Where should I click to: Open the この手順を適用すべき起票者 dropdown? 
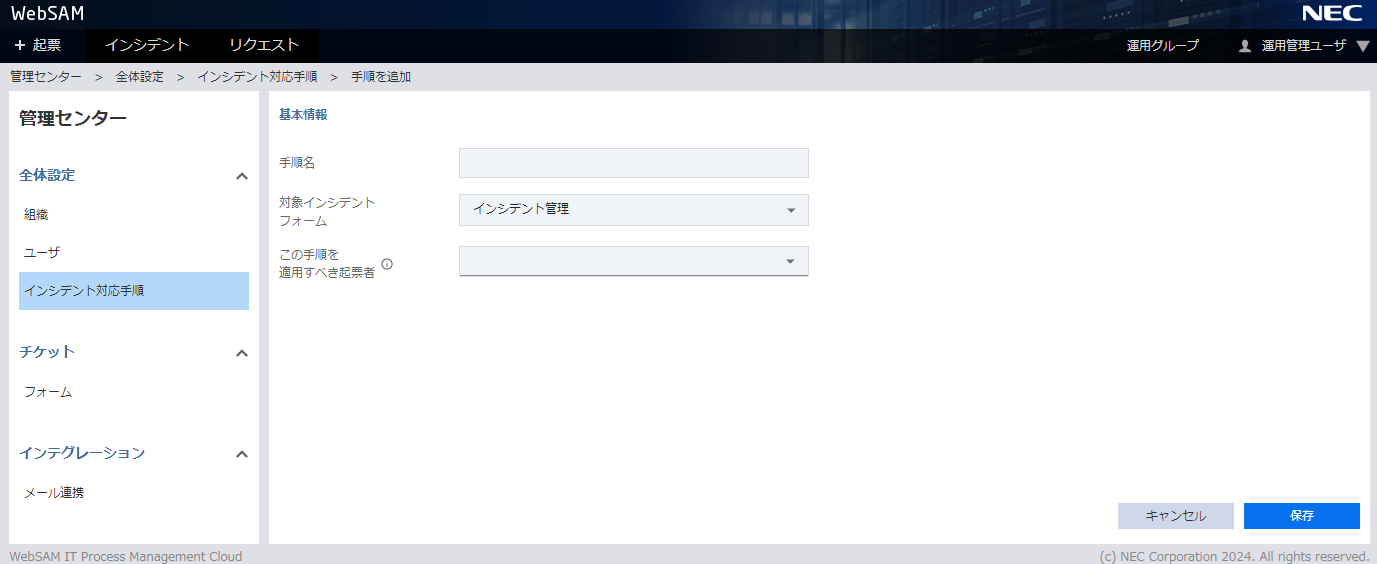pyautogui.click(x=633, y=262)
